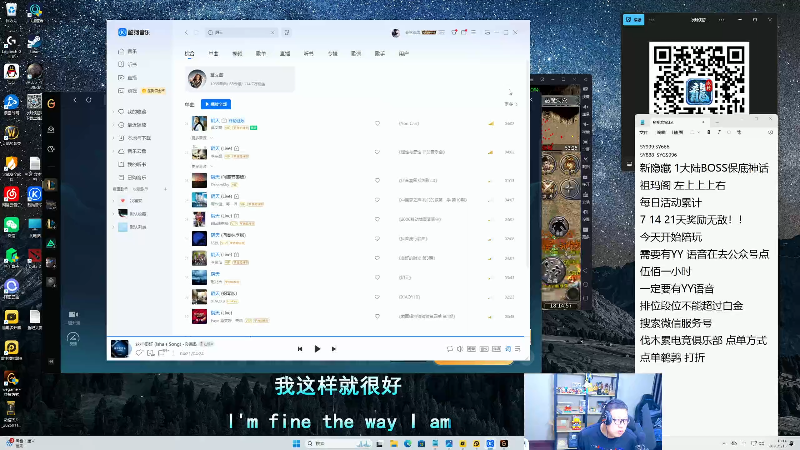Open the Kugou main menu icon
Screen dimensions: 800x450
click(x=473, y=32)
